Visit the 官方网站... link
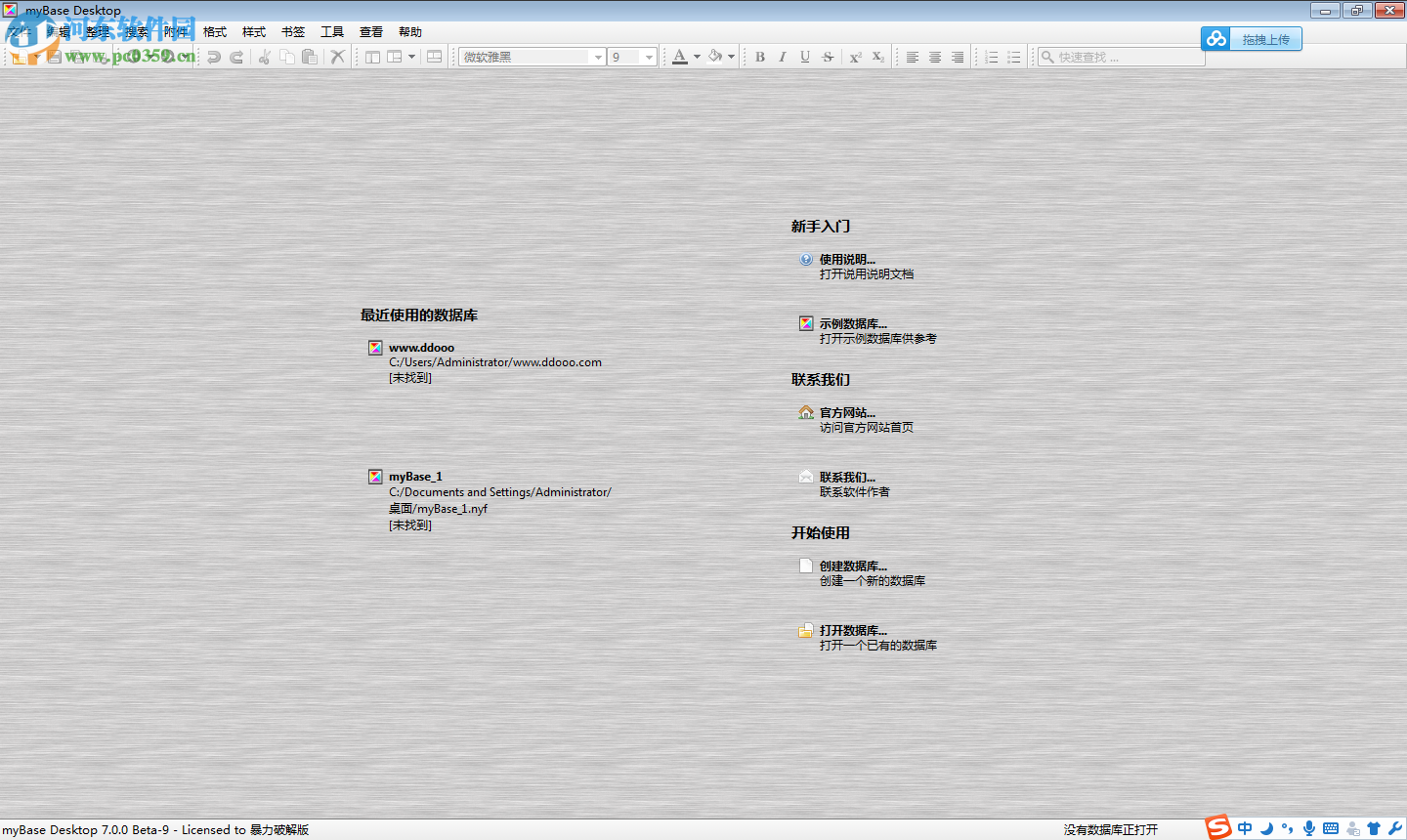This screenshot has width=1407, height=840. tap(847, 412)
